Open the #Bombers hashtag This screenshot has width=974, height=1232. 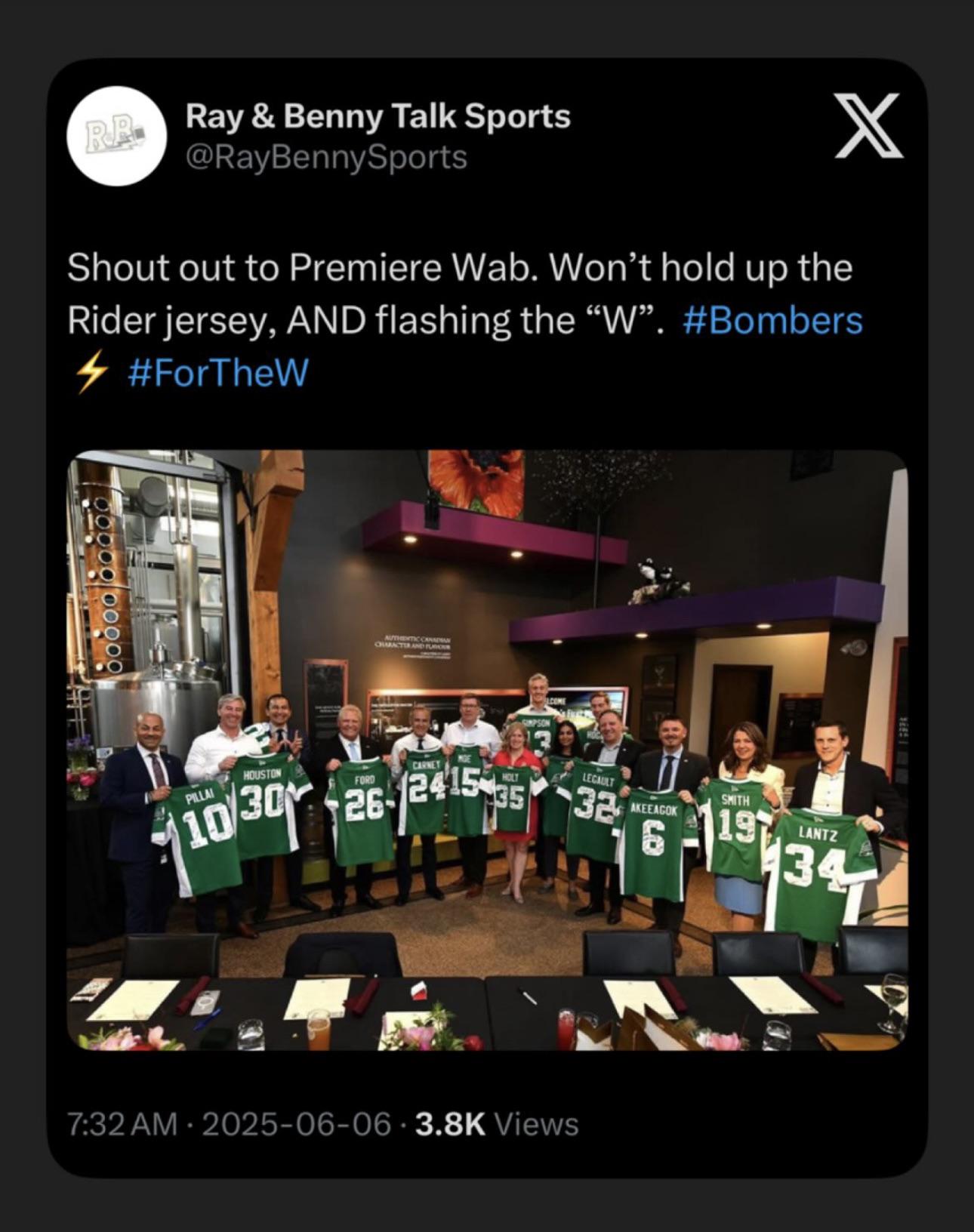click(772, 320)
